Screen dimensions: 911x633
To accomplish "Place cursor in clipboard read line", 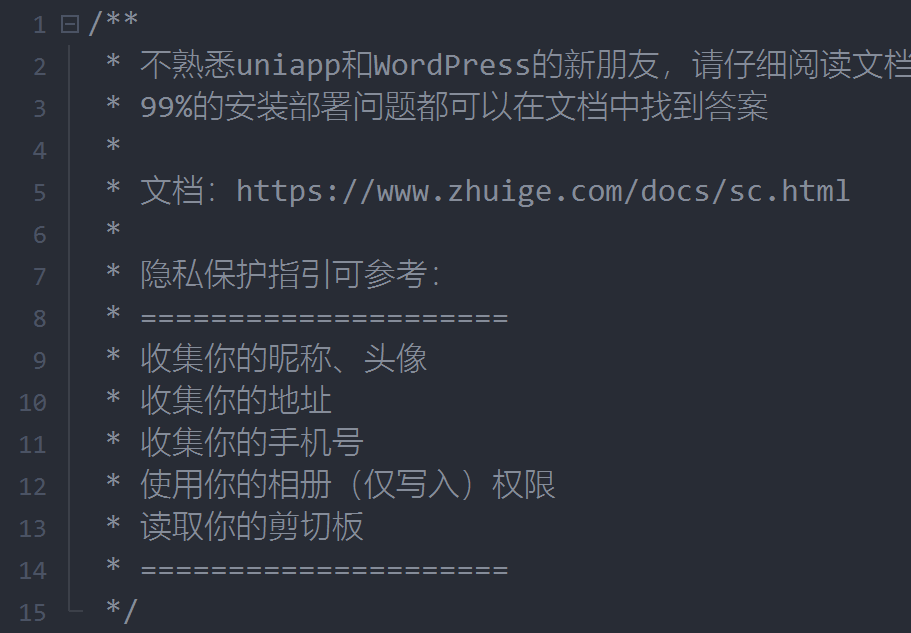I will click(x=252, y=526).
